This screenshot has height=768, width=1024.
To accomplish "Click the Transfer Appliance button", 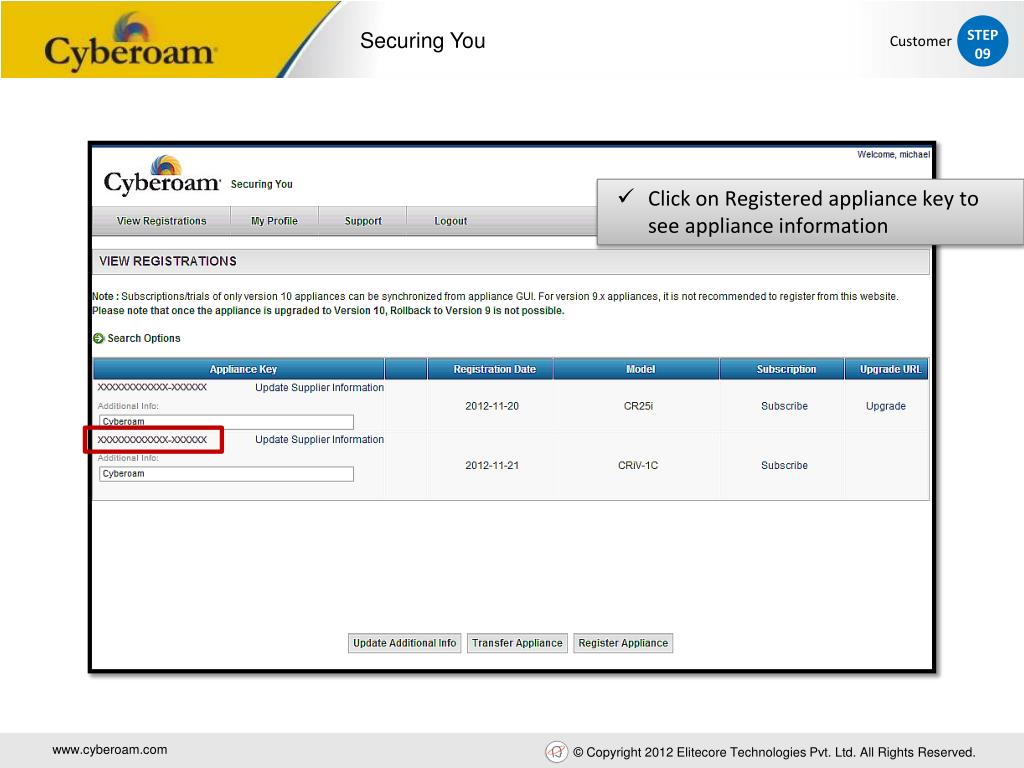I will pyautogui.click(x=517, y=643).
